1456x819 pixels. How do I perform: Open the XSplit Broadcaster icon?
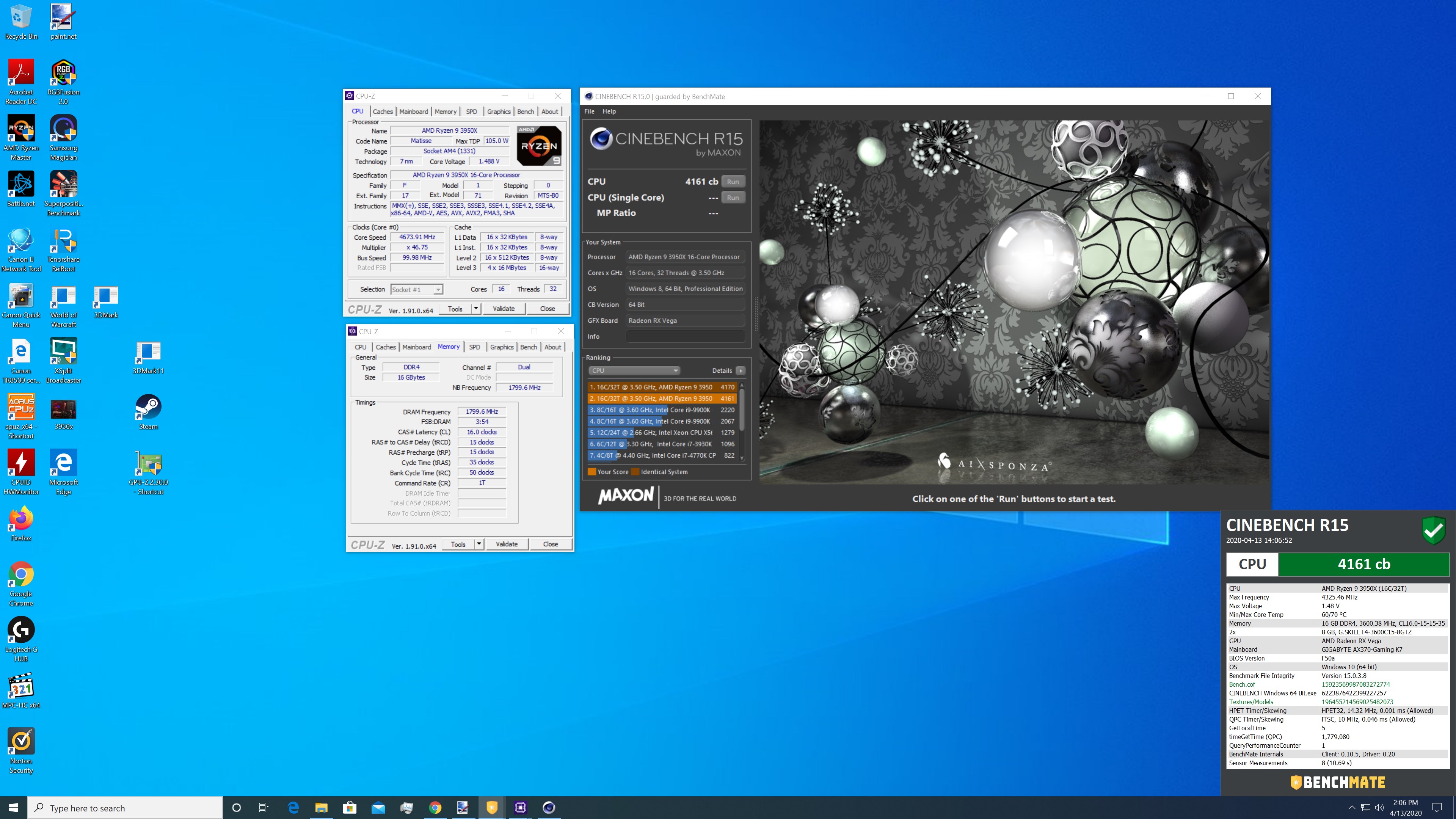[x=63, y=361]
